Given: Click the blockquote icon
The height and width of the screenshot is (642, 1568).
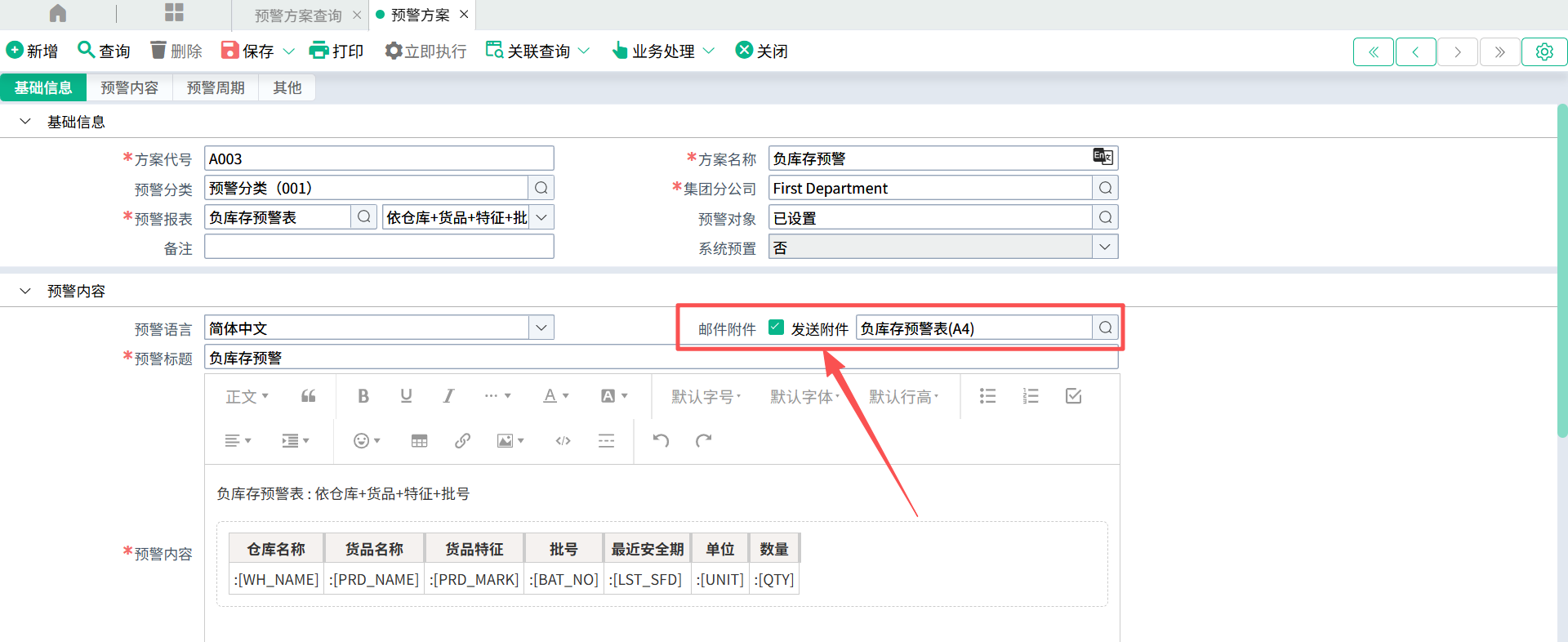Looking at the screenshot, I should click(308, 396).
